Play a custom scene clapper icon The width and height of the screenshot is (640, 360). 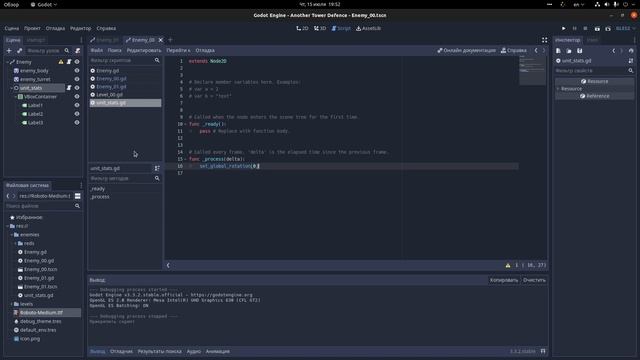(x=608, y=29)
